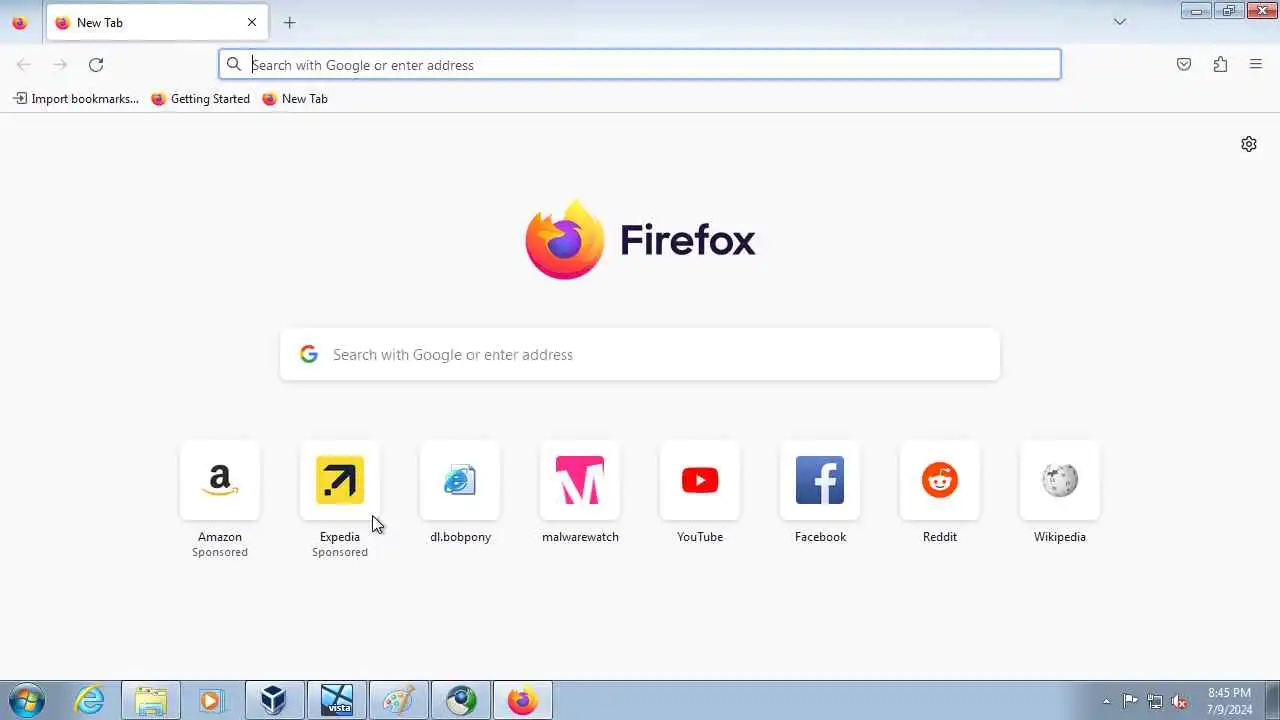
Task: Click the Firefox logo on the page
Action: pyautogui.click(x=640, y=240)
